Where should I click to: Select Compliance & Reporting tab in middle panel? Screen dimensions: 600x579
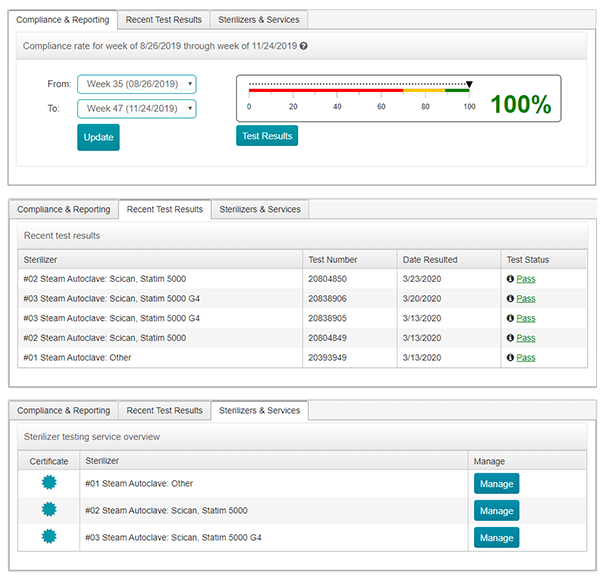click(x=63, y=209)
